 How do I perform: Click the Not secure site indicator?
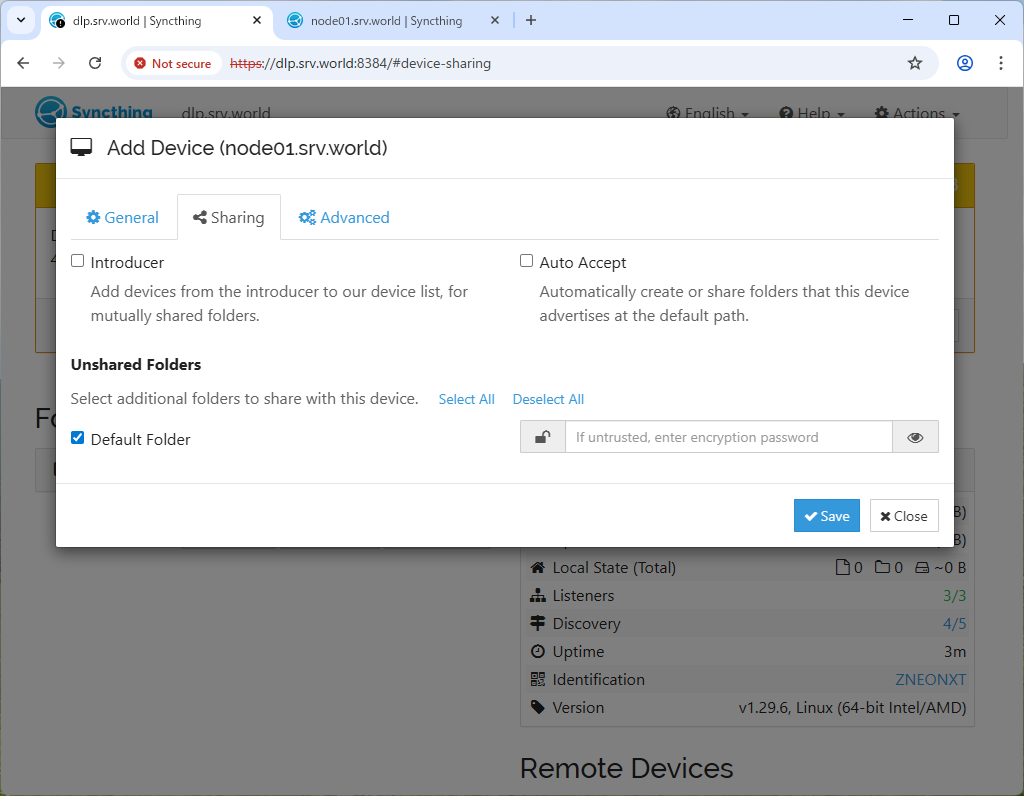173,63
